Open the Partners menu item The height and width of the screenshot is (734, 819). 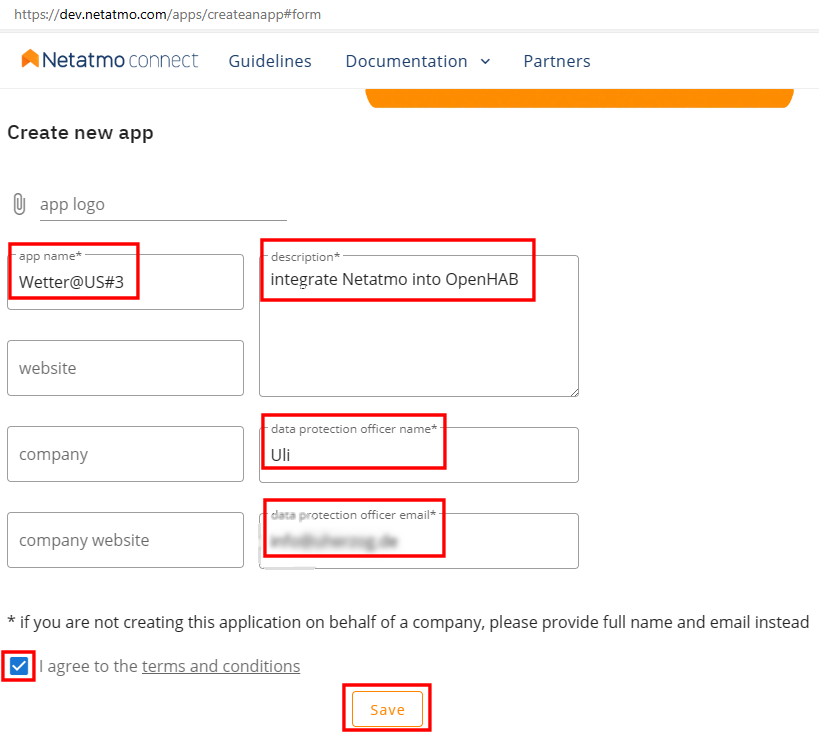click(x=557, y=61)
